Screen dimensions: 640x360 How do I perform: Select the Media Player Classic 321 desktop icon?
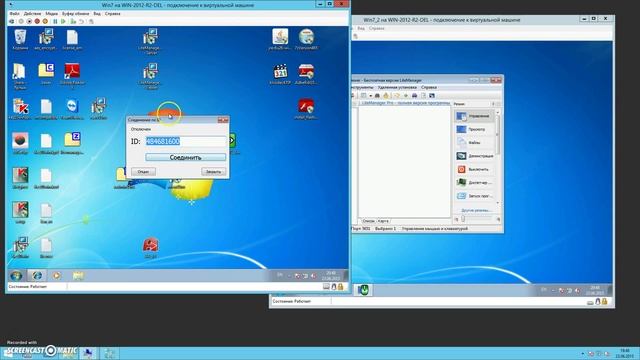pos(280,74)
